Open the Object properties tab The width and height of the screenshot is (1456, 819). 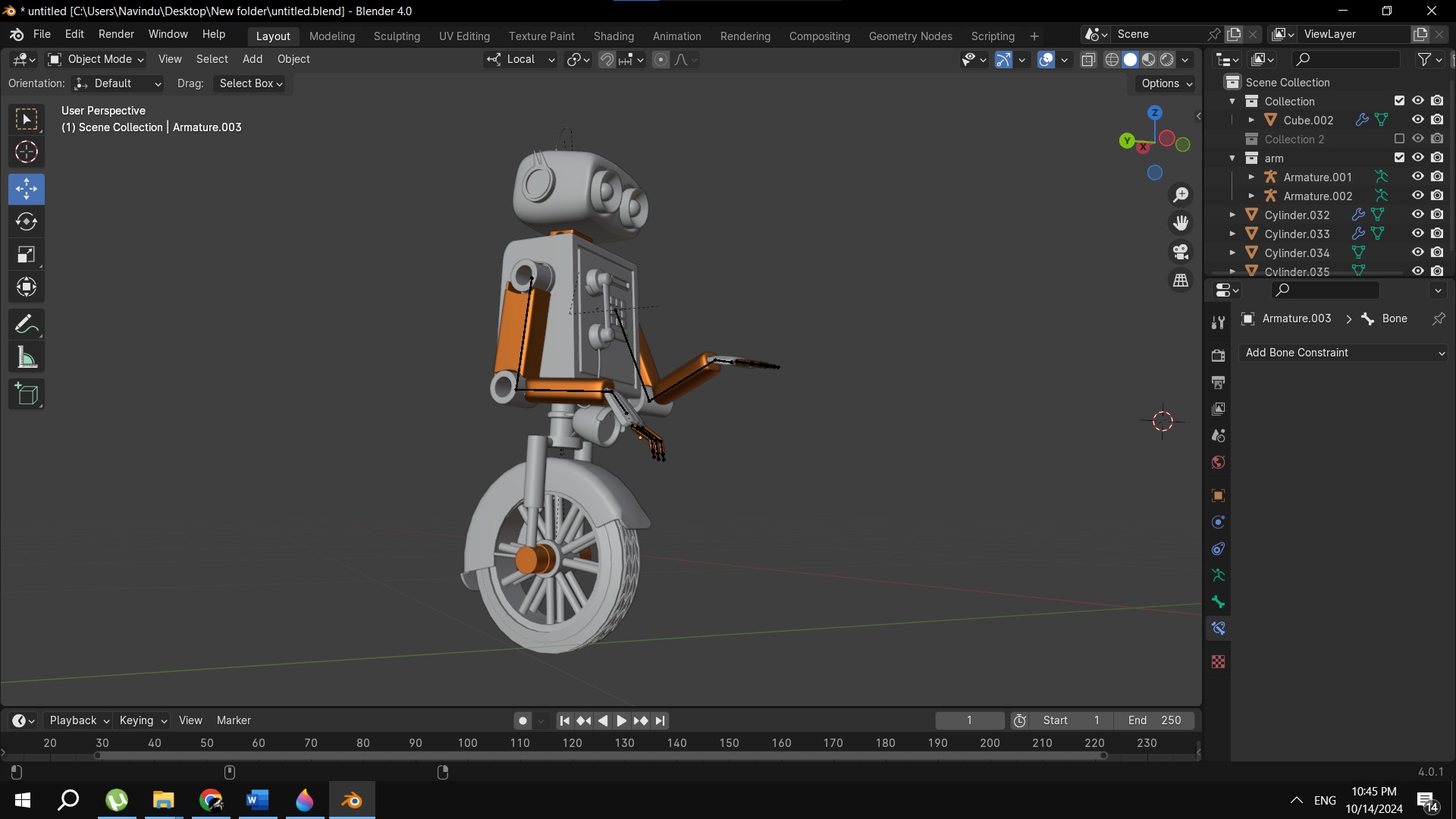coord(1218,496)
